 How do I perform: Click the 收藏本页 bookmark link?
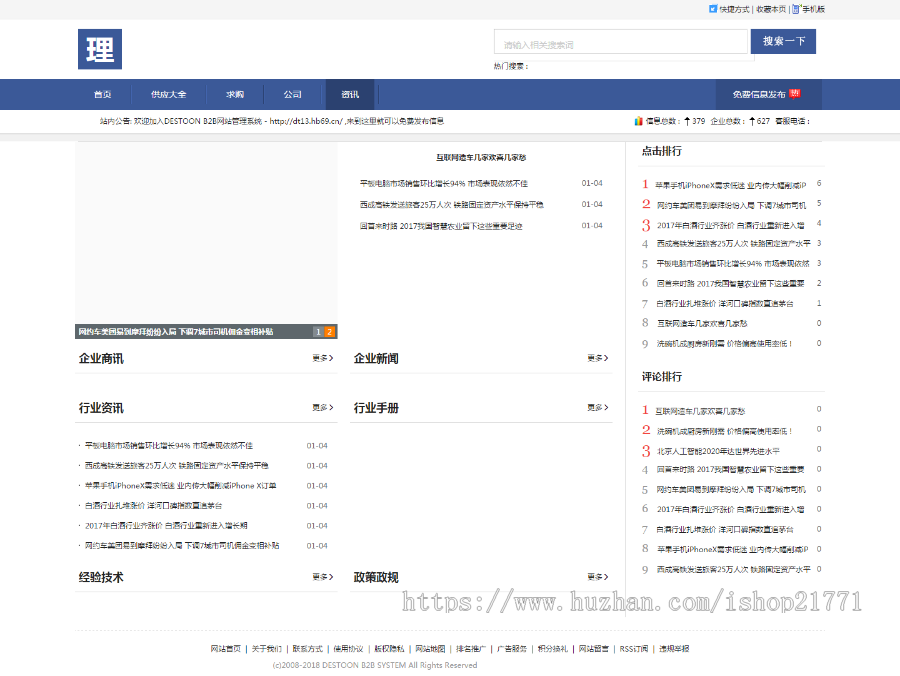(x=772, y=9)
